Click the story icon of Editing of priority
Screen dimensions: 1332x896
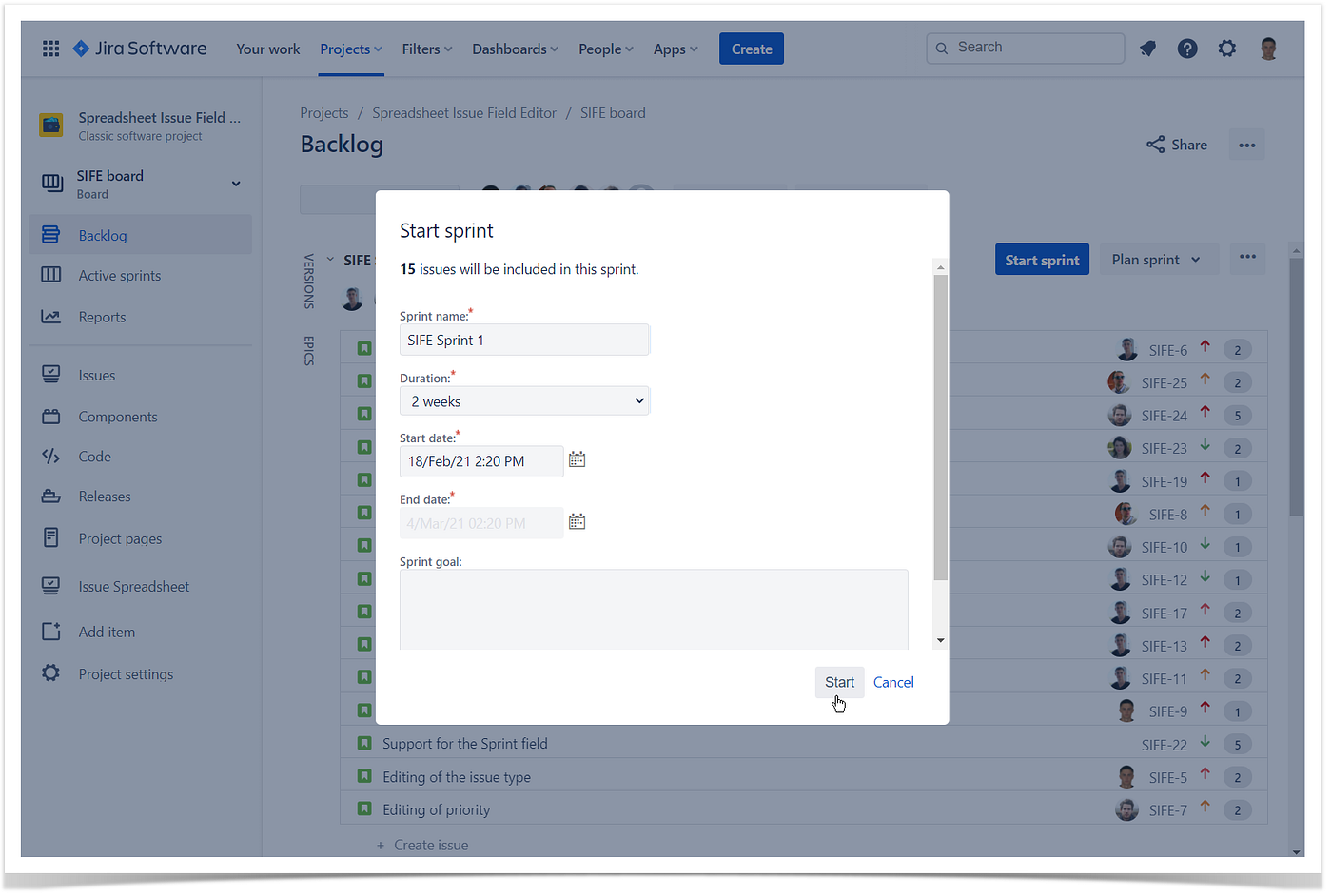coord(364,808)
